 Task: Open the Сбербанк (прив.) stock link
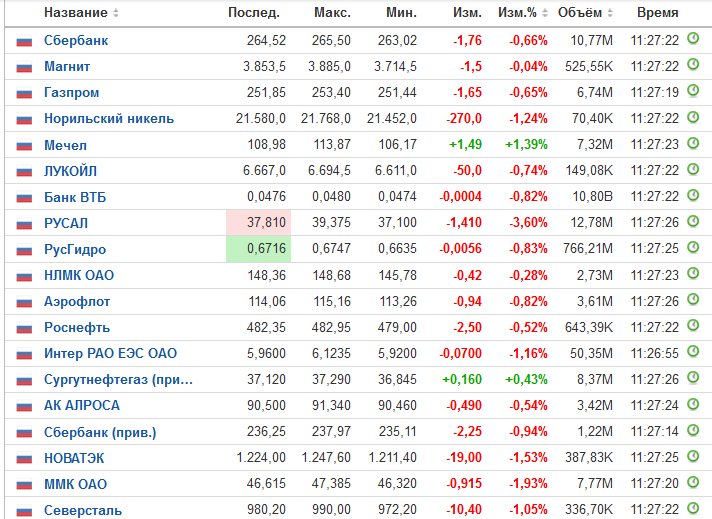pos(100,432)
